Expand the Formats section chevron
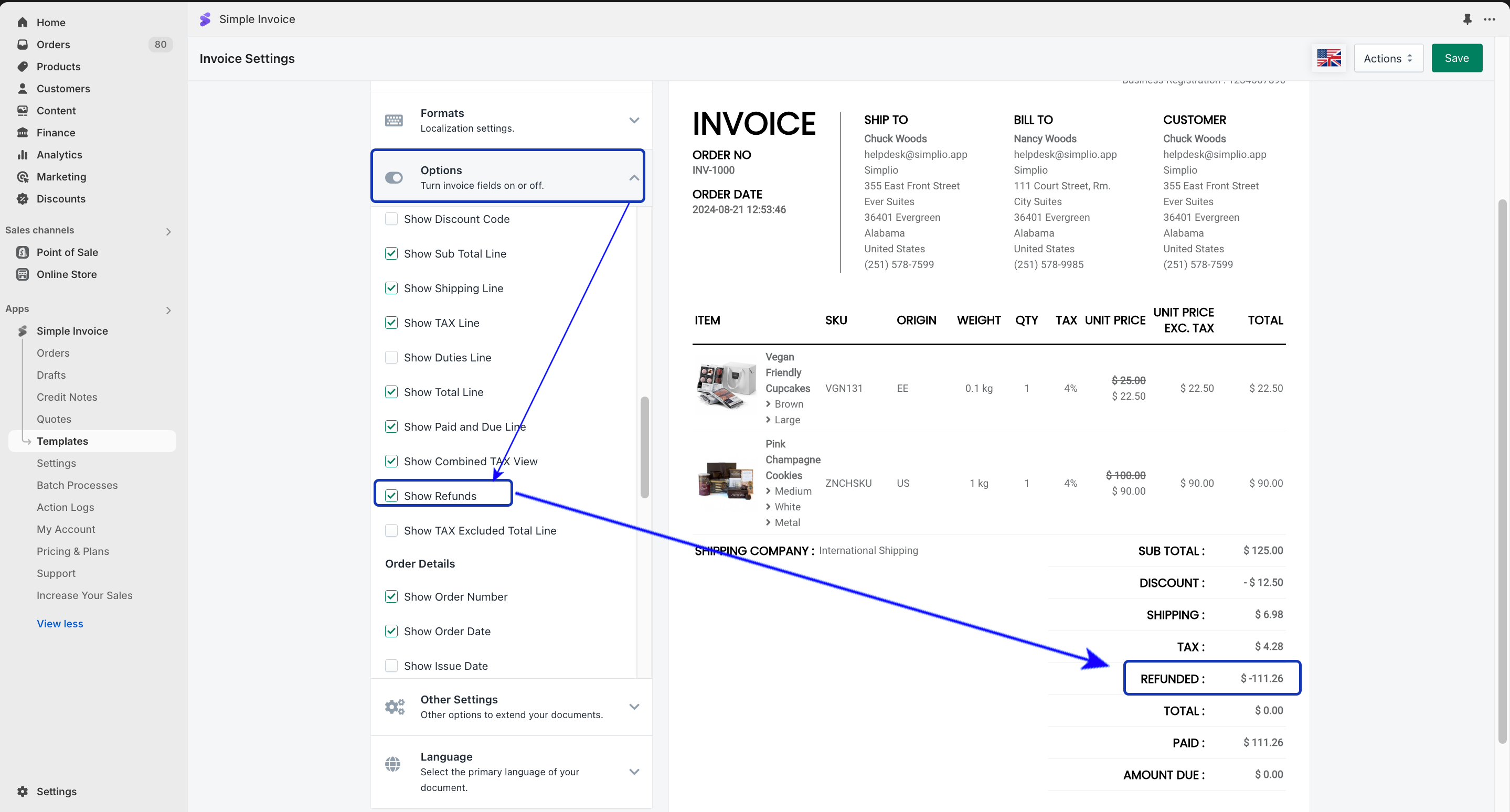 point(634,121)
